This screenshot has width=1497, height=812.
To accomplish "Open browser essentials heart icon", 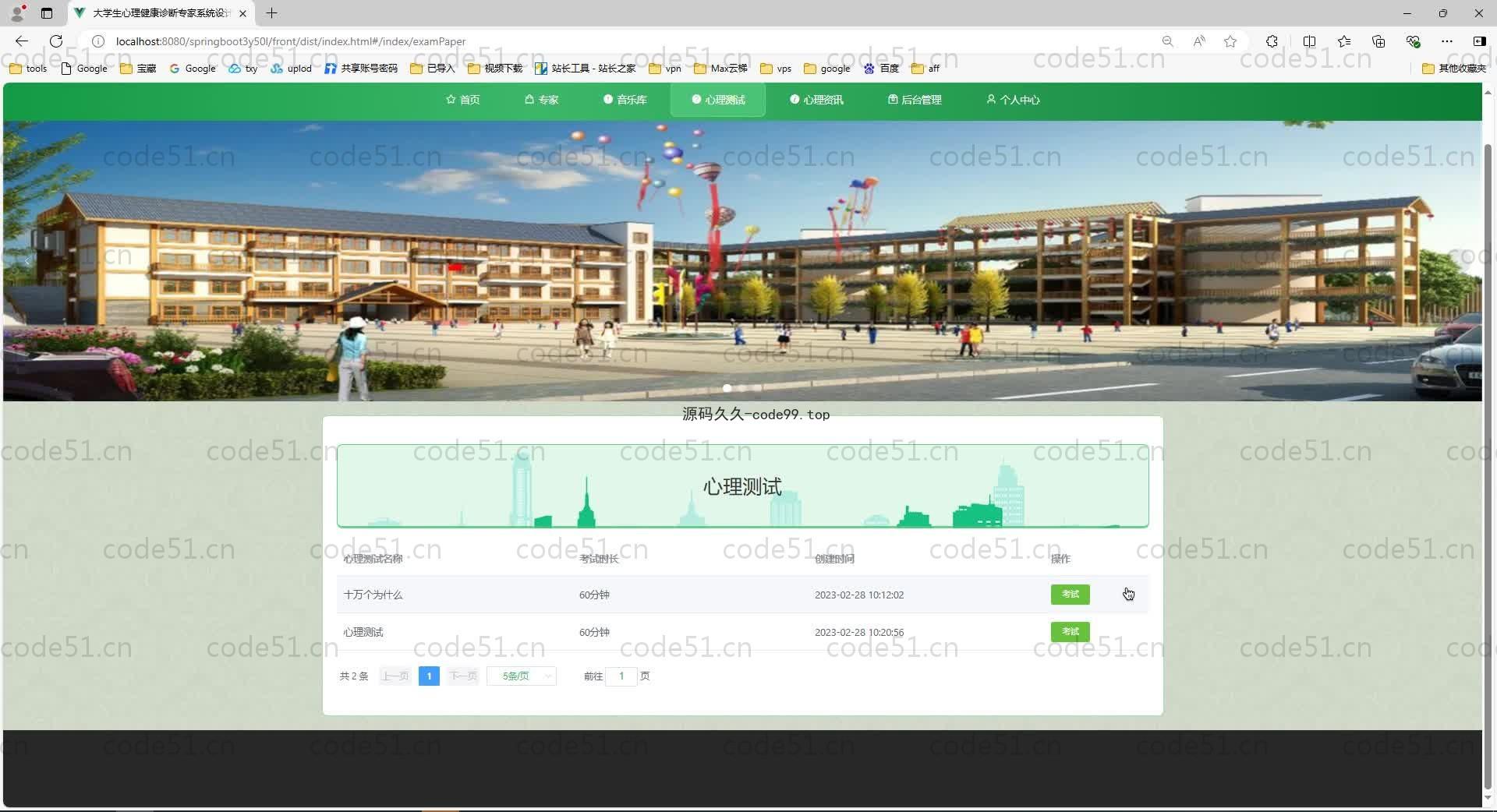I will [x=1413, y=41].
